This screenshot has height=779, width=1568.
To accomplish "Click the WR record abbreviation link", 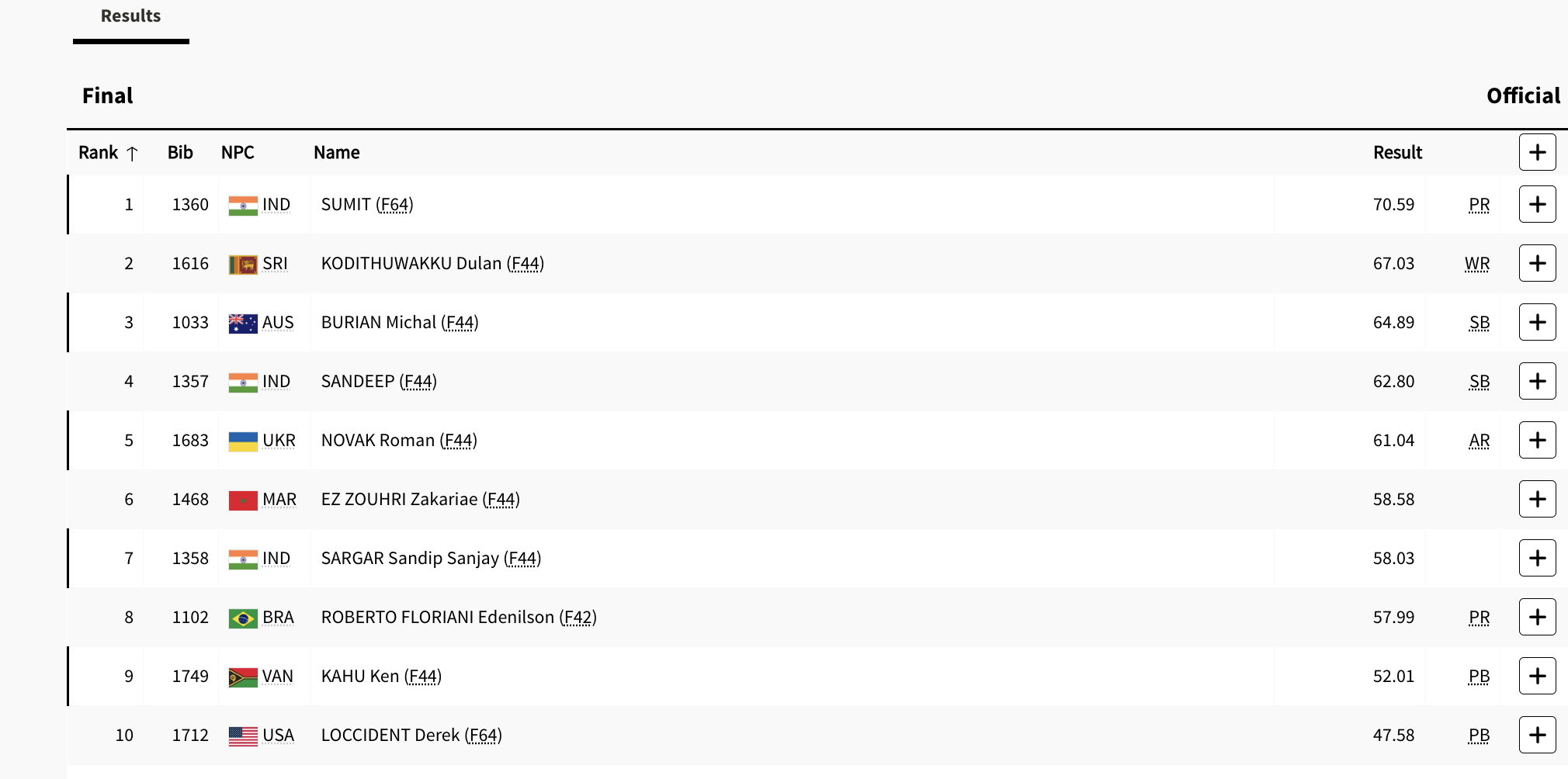I will click(1476, 264).
